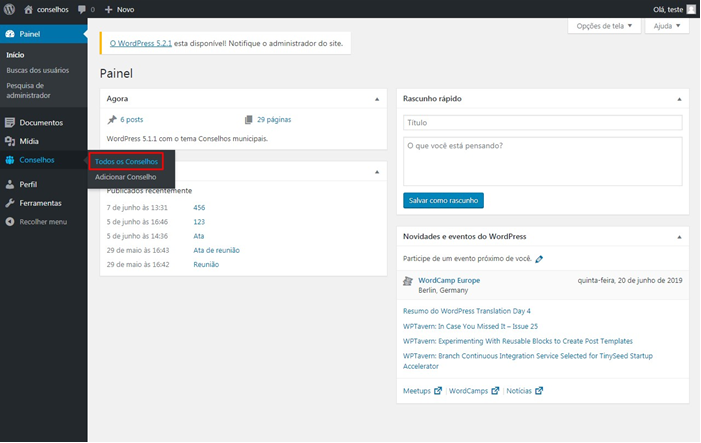Click the pages icon beside 29 páginas

tap(249, 120)
